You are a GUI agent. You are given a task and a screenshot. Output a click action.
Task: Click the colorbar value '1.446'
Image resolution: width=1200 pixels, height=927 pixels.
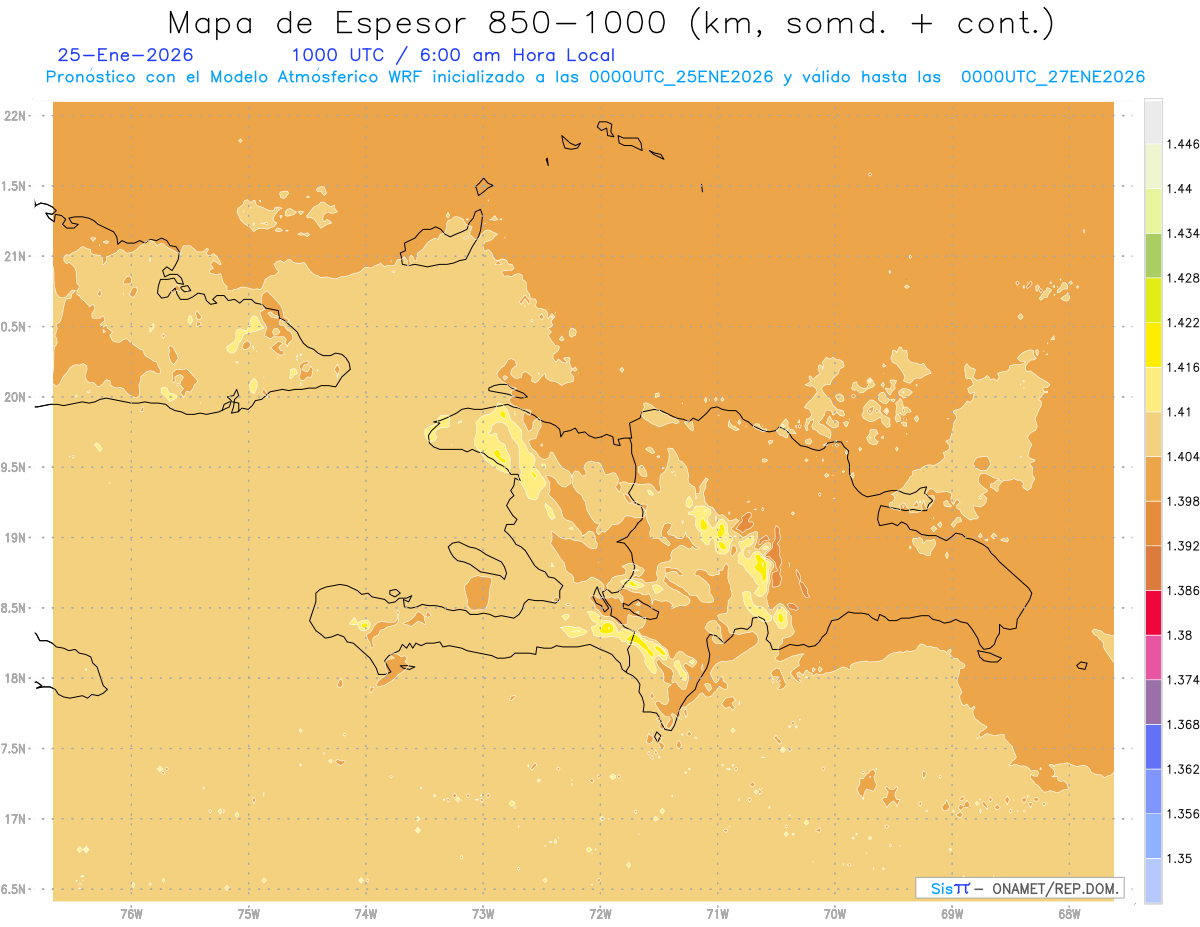pyautogui.click(x=1183, y=144)
